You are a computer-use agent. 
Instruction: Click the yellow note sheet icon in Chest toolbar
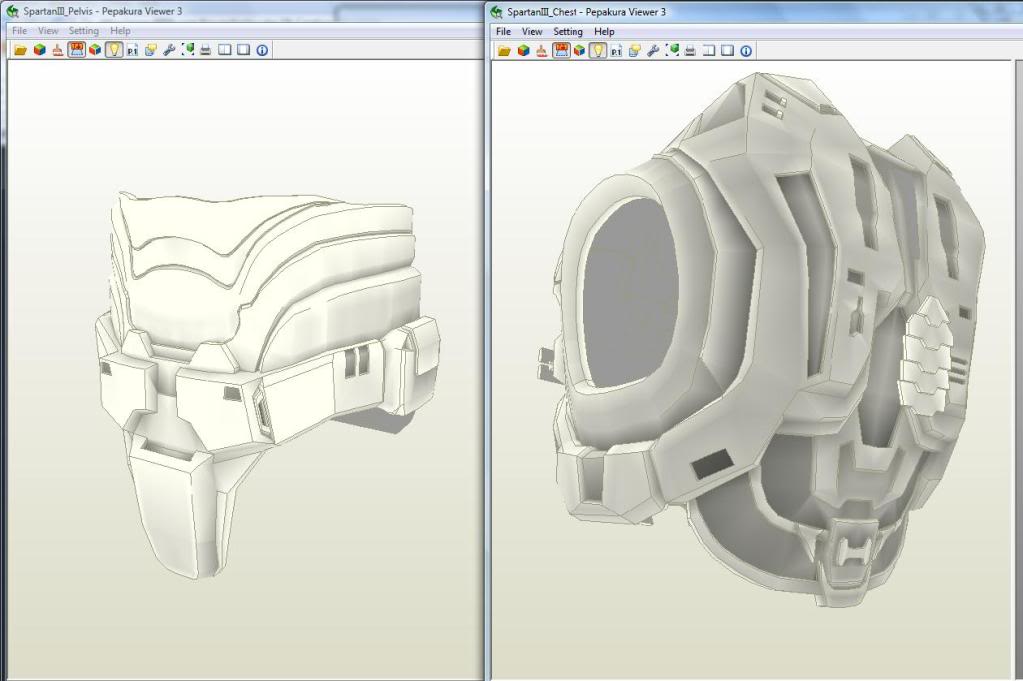635,51
